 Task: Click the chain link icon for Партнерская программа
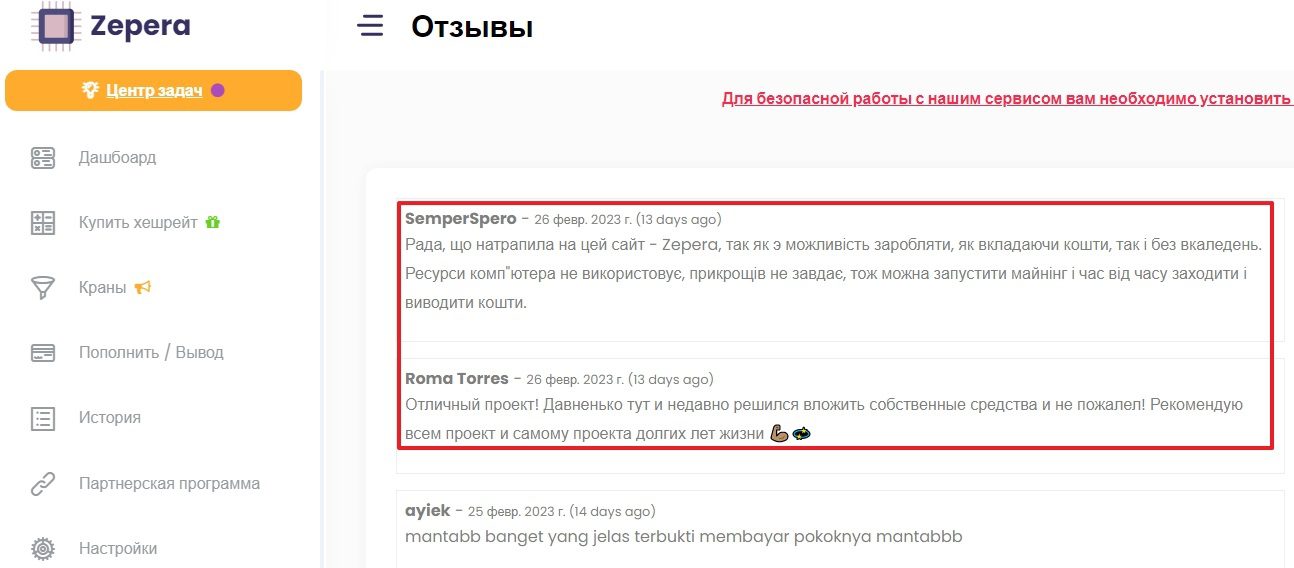coord(43,484)
